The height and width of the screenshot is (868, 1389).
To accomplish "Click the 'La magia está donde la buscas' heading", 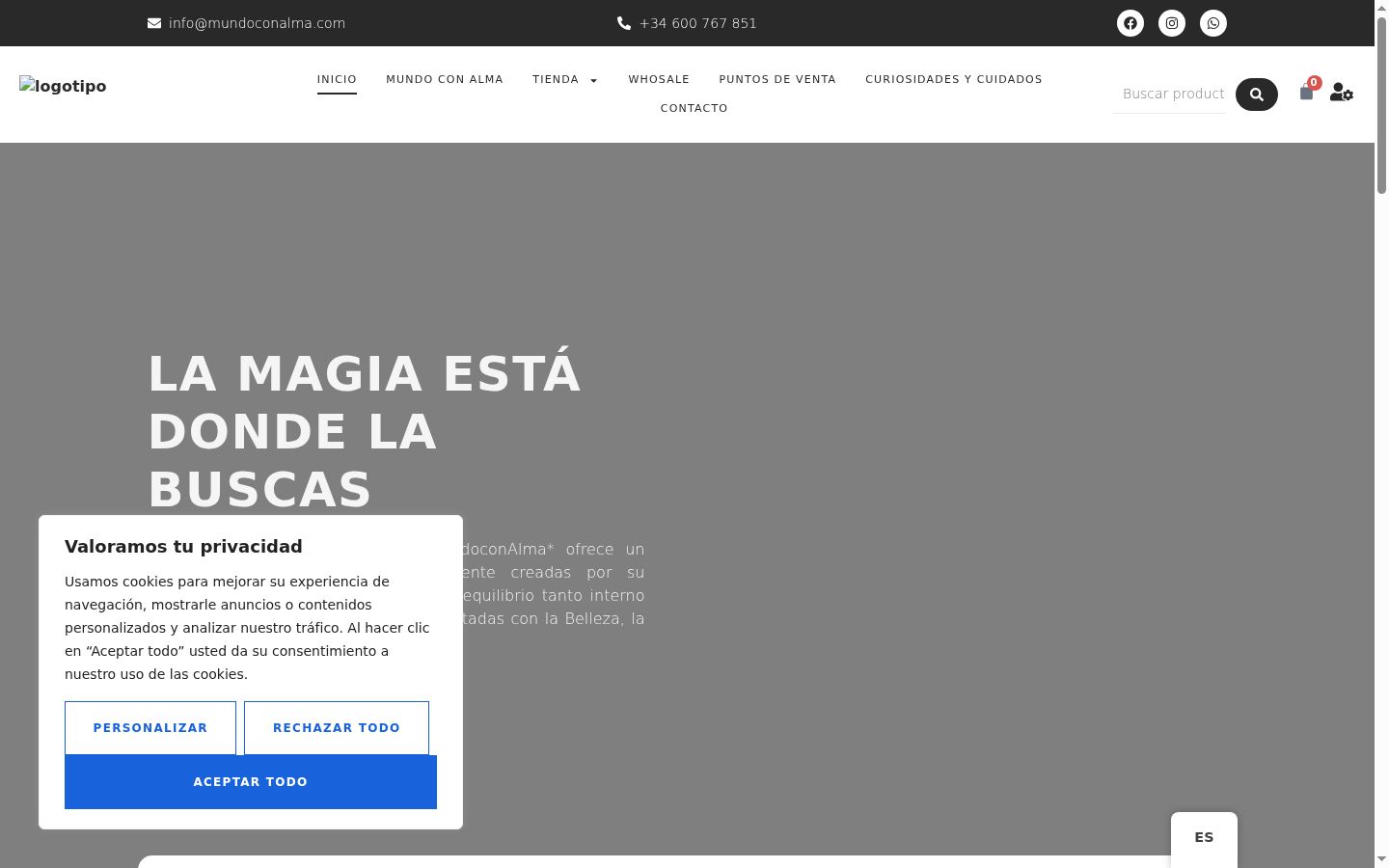I will click(x=365, y=431).
